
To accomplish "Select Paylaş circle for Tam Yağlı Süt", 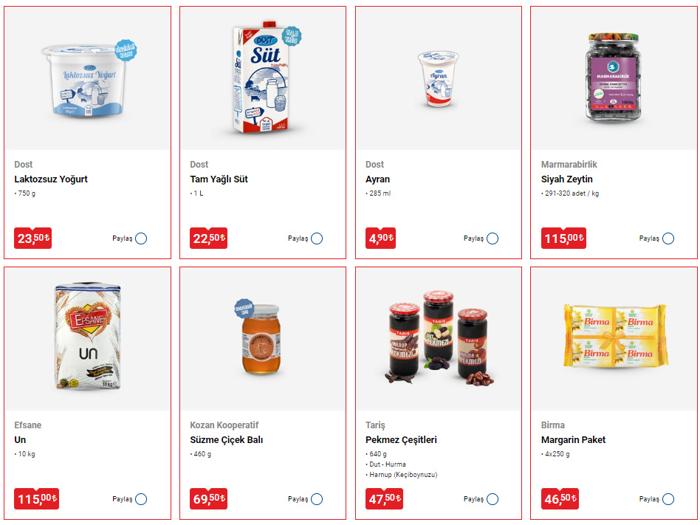I will coord(317,238).
